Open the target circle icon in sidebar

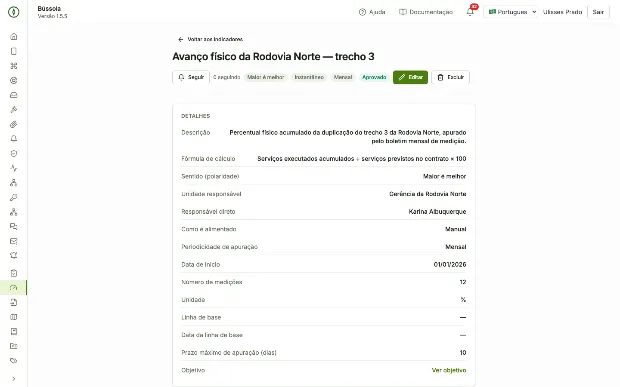point(13,81)
